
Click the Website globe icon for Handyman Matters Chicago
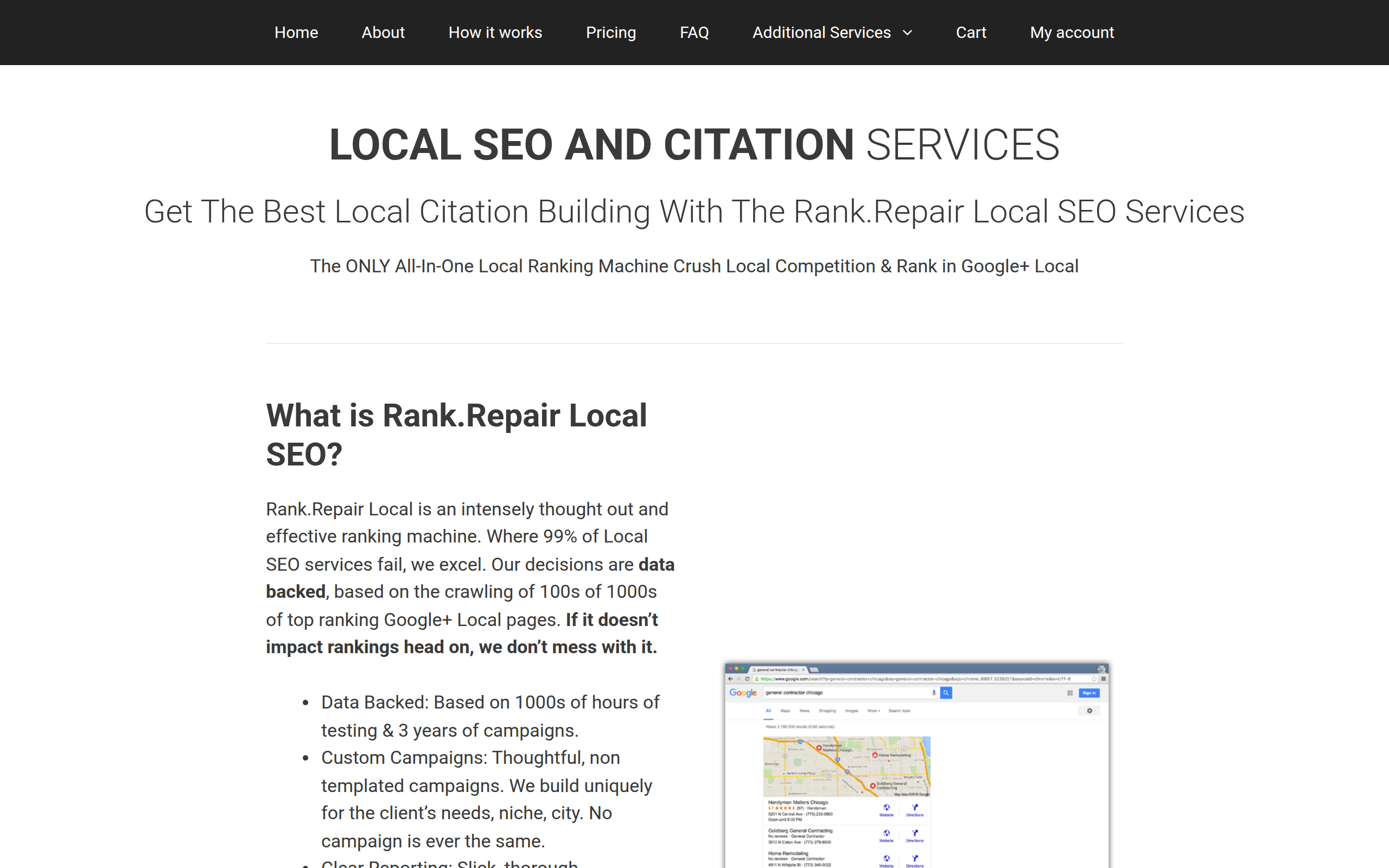click(x=887, y=808)
